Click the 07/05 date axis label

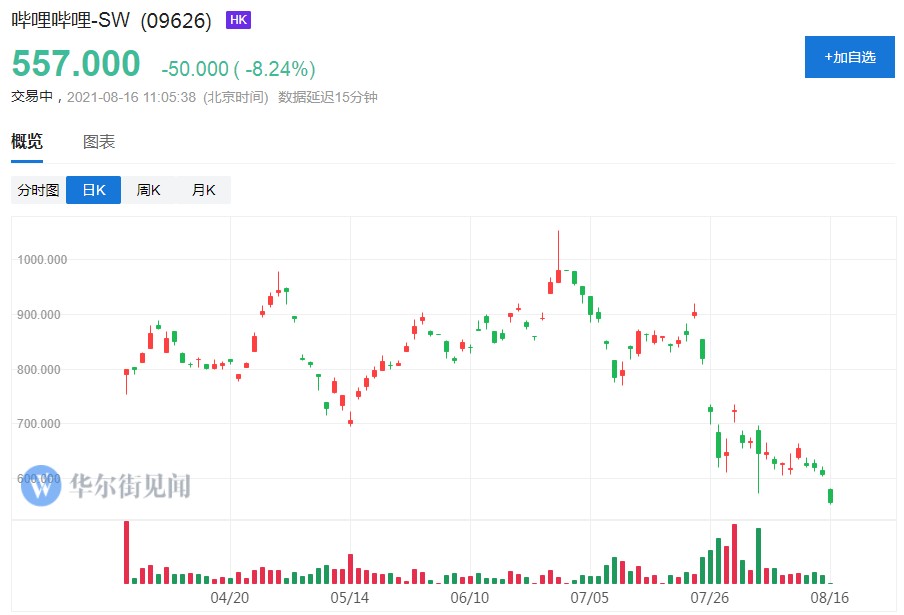coord(590,597)
